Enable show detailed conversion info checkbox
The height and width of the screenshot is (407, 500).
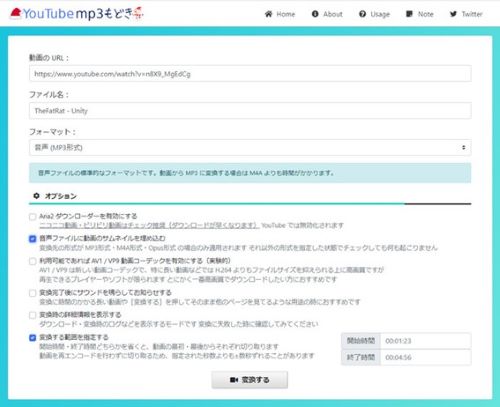click(x=32, y=315)
